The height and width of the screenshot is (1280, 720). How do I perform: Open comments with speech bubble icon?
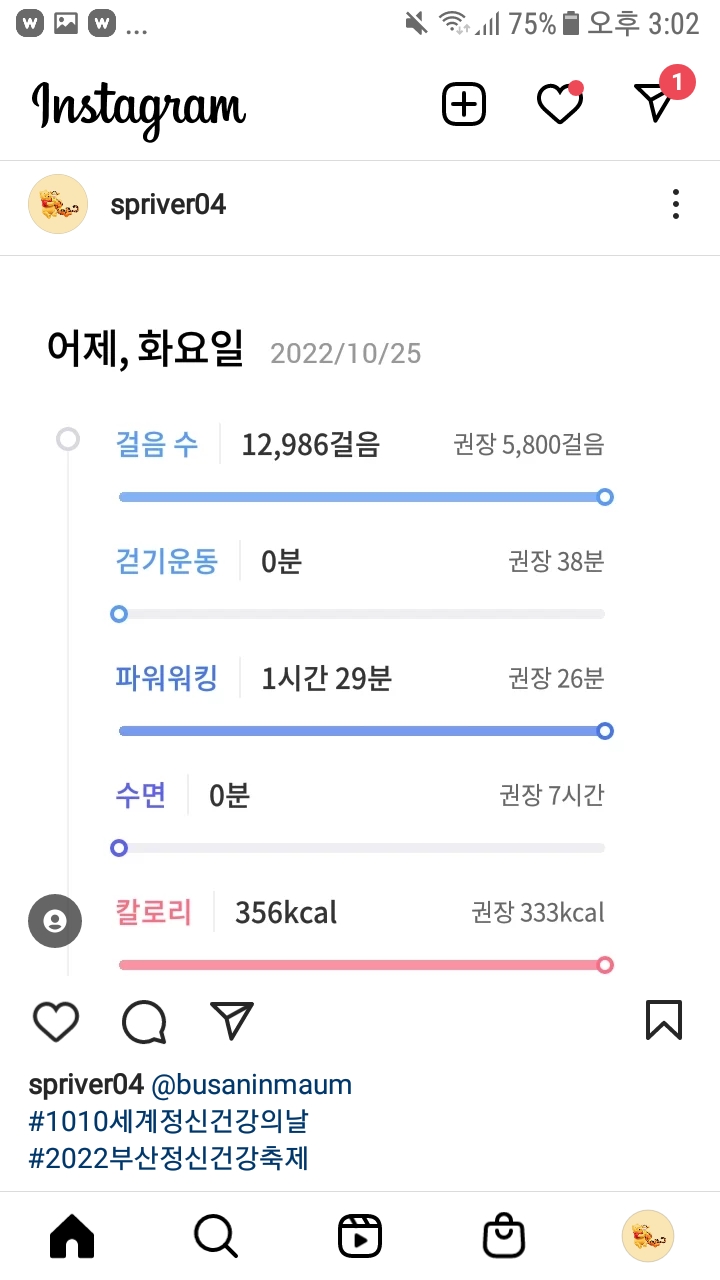tap(144, 1021)
